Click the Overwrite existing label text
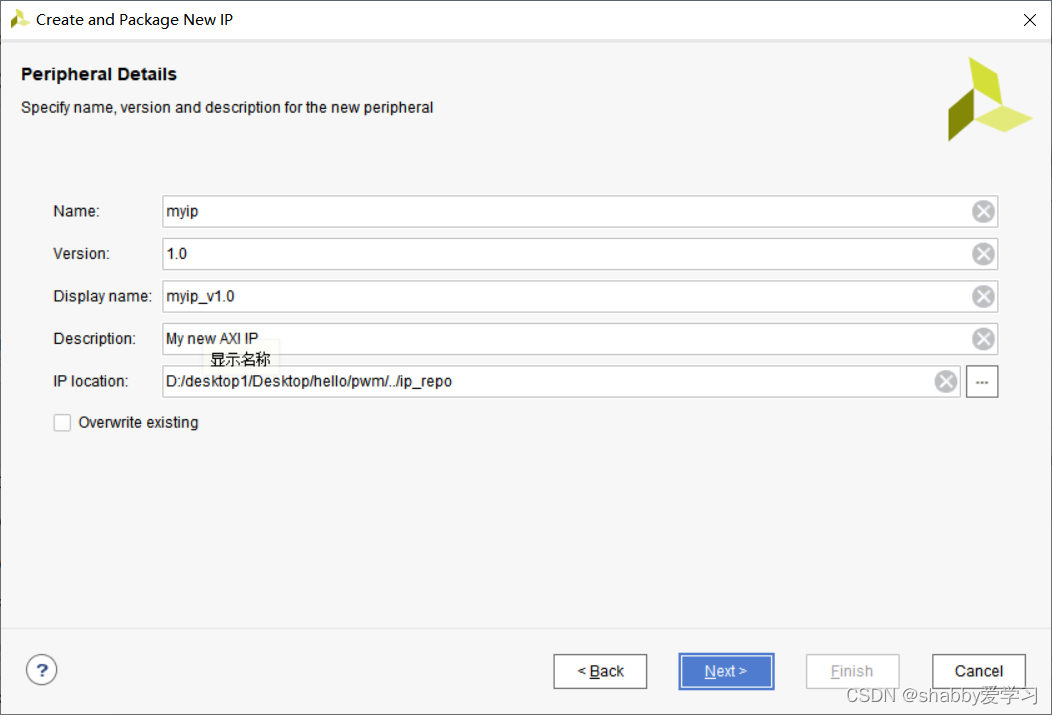Image resolution: width=1052 pixels, height=715 pixels. click(x=138, y=423)
